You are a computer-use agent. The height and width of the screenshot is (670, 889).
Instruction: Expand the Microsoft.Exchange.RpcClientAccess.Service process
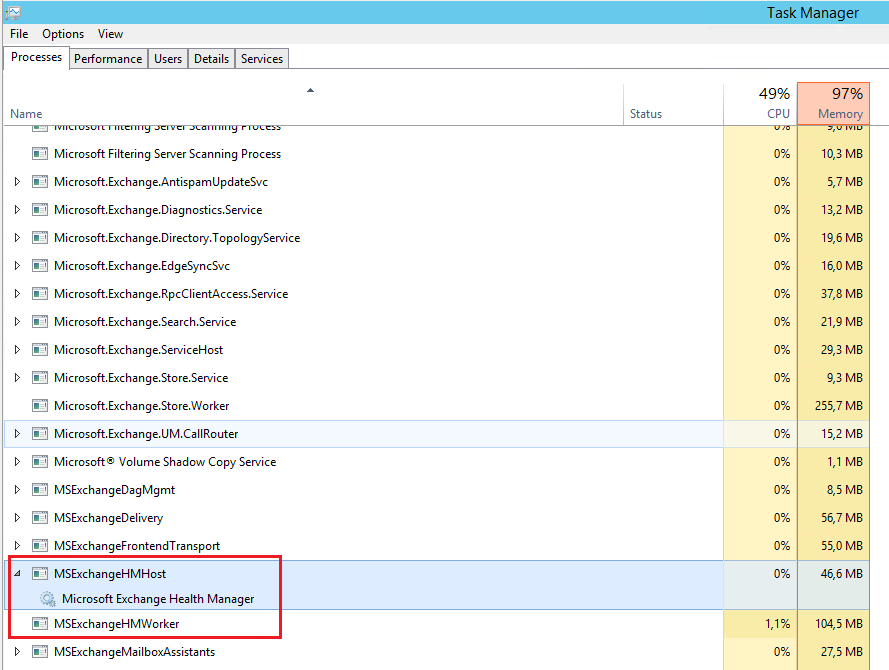coord(17,294)
